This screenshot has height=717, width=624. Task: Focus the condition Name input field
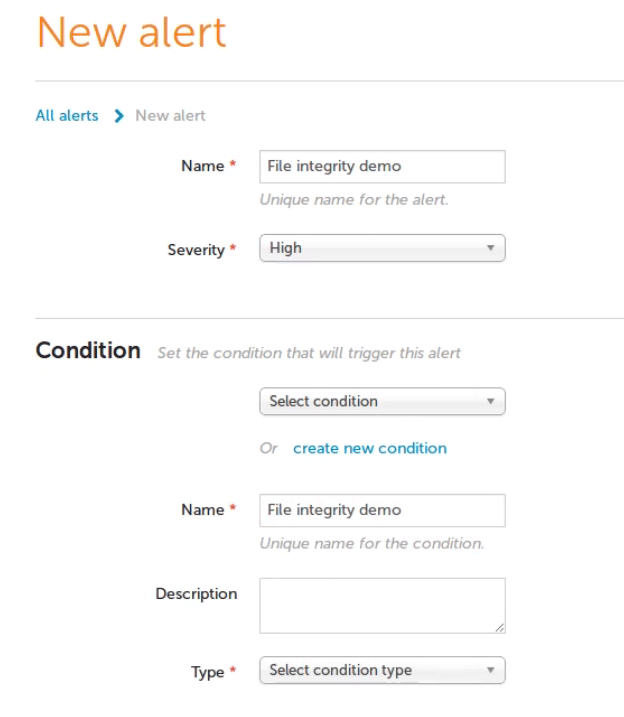382,510
